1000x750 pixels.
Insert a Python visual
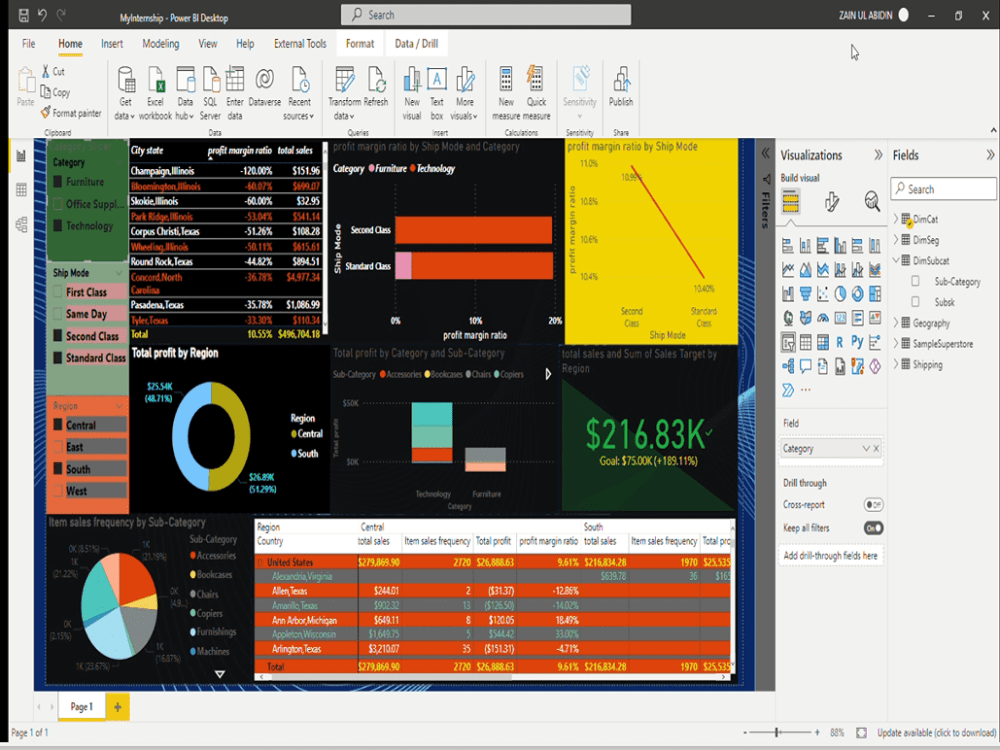click(857, 342)
